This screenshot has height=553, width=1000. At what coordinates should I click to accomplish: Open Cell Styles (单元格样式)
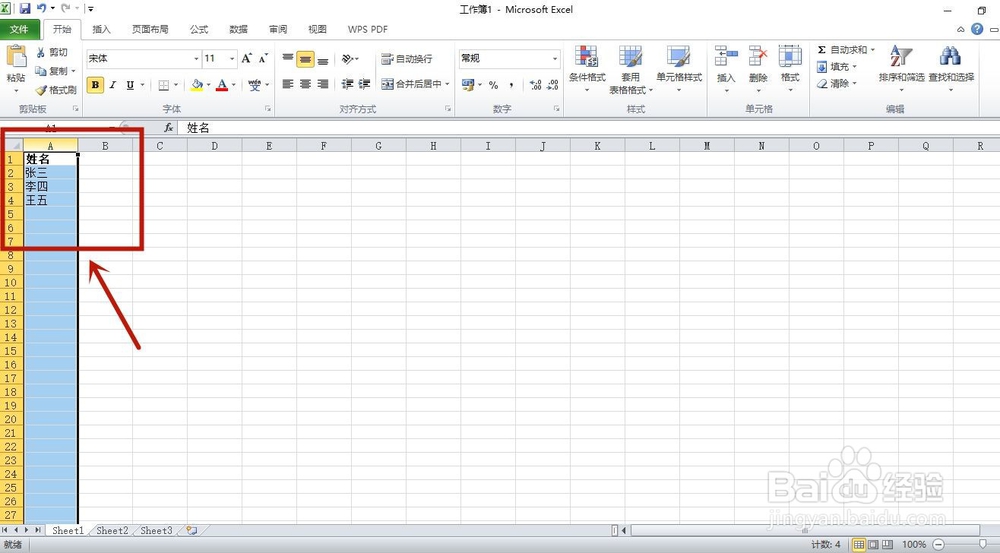coord(679,70)
